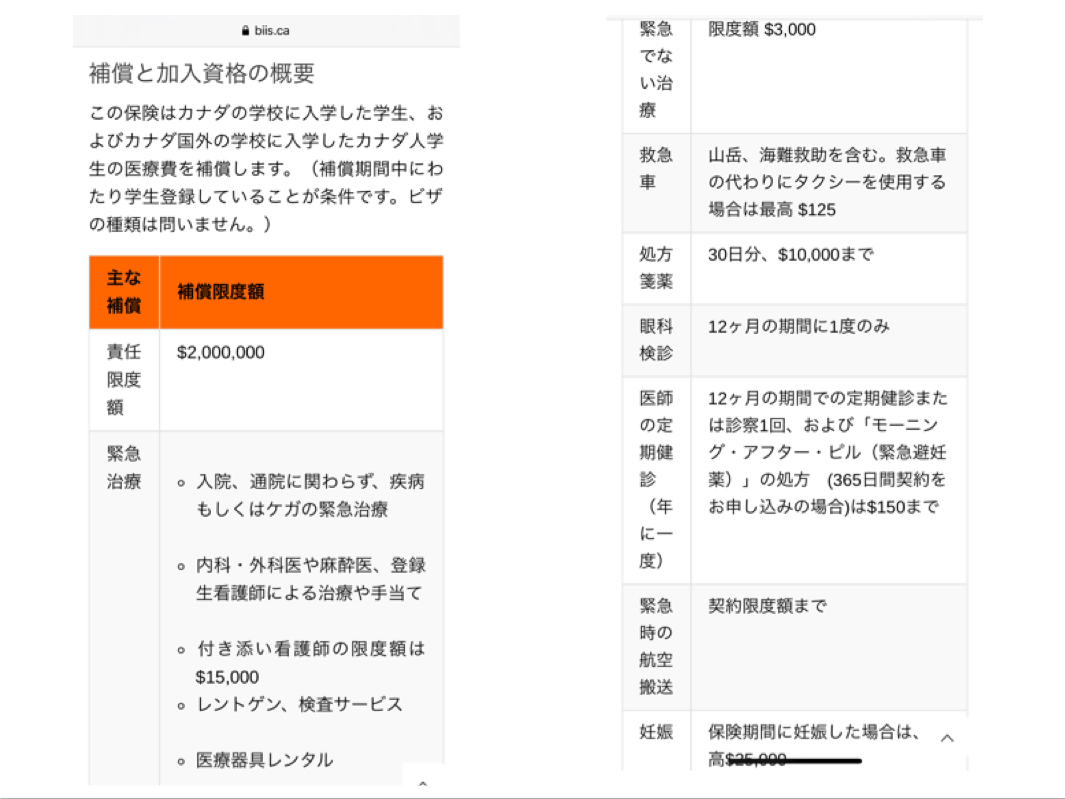Click the biis.ca address text
1065x799 pixels.
tap(272, 31)
